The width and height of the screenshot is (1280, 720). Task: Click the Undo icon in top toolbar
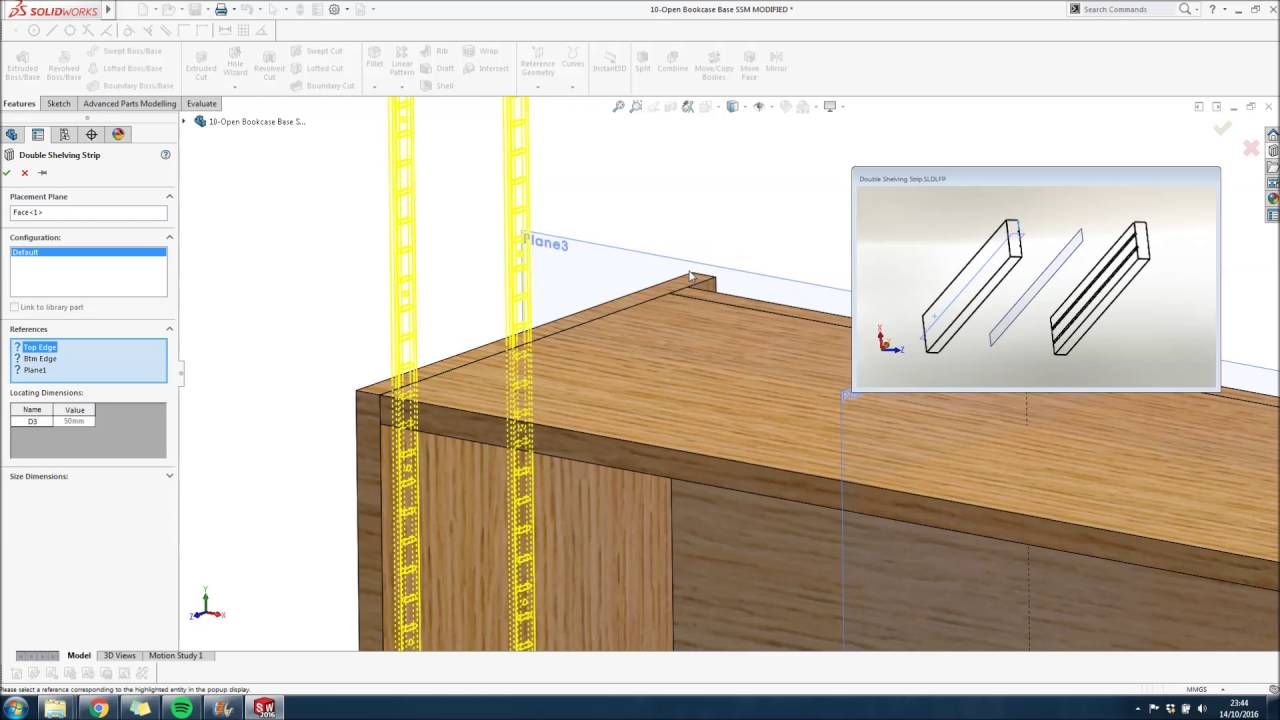pyautogui.click(x=246, y=9)
